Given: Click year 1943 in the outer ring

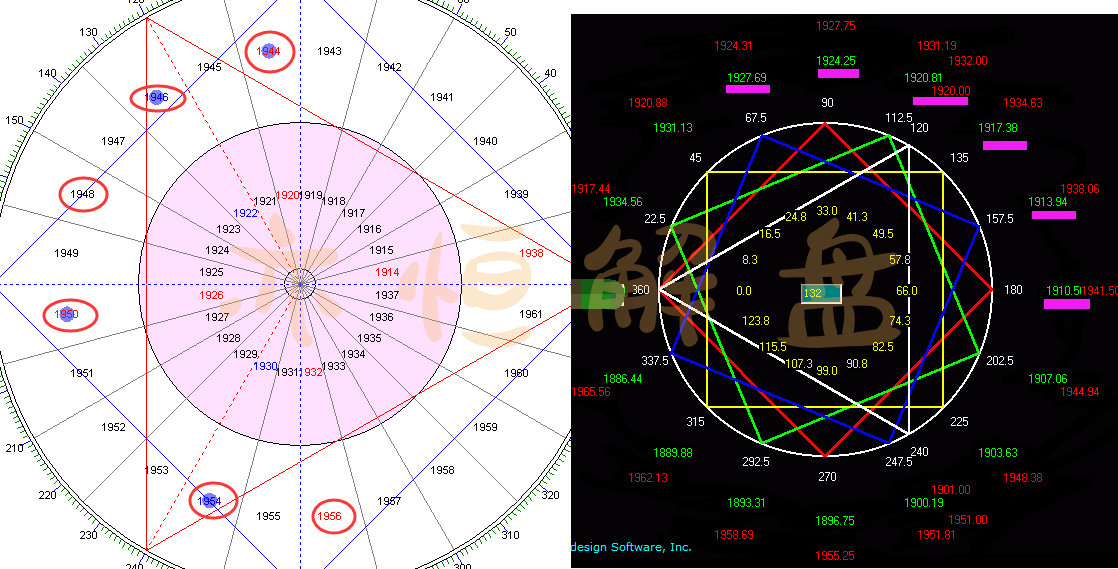Looking at the screenshot, I should tap(329, 51).
